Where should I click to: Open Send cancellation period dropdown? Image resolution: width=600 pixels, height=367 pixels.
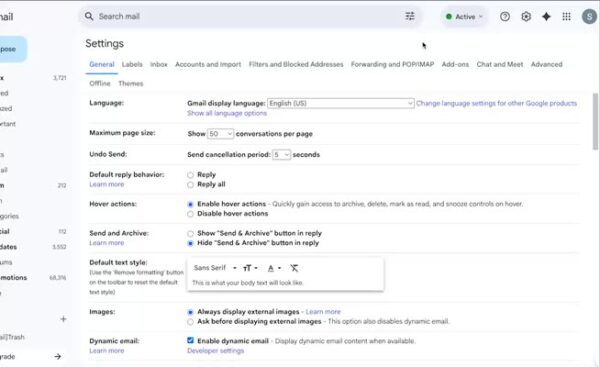(281, 155)
